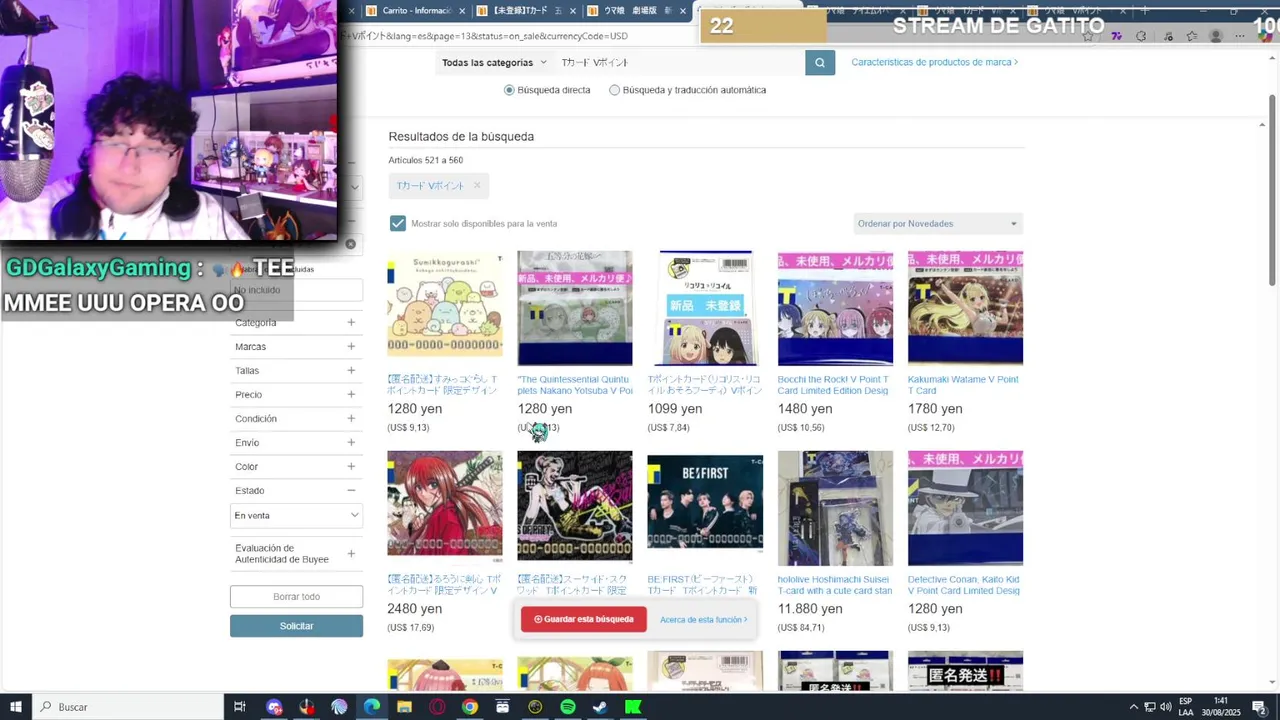The width and height of the screenshot is (1280, 720).
Task: Click Guardar esta búsqueda button
Action: click(584, 619)
